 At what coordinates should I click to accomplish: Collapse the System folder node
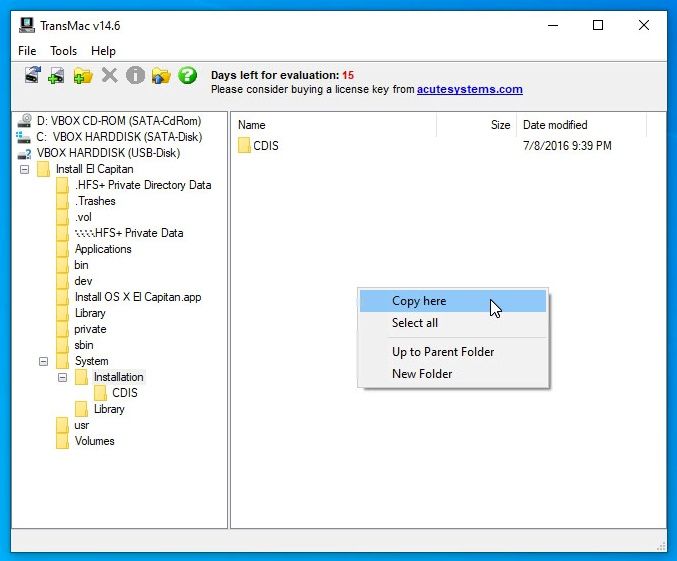pos(44,361)
